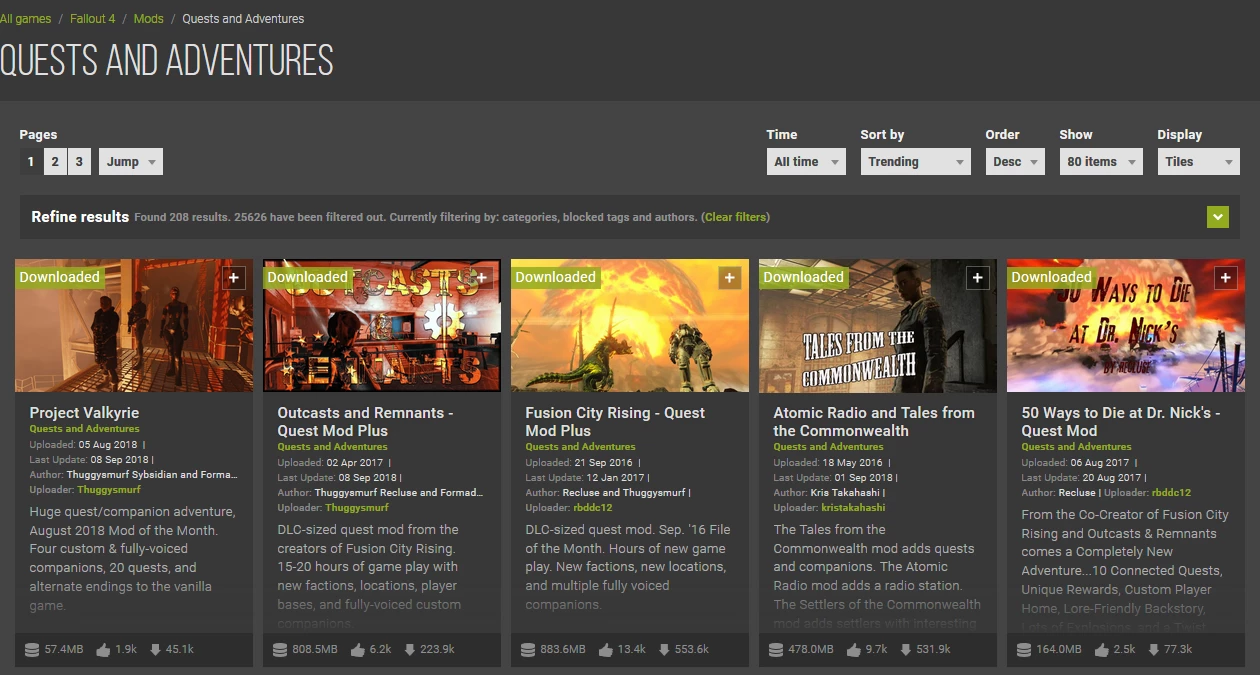Open the Jump page dropdown
The width and height of the screenshot is (1260, 675).
pyautogui.click(x=131, y=162)
